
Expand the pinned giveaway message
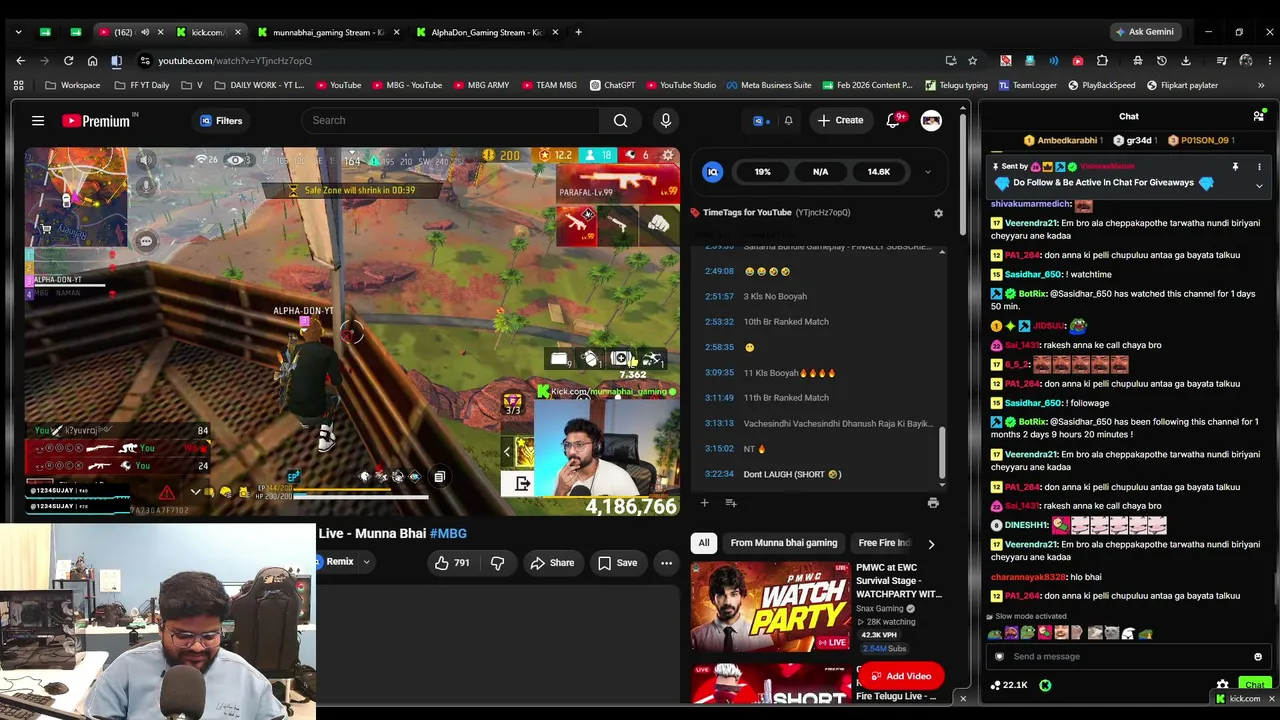point(1259,185)
